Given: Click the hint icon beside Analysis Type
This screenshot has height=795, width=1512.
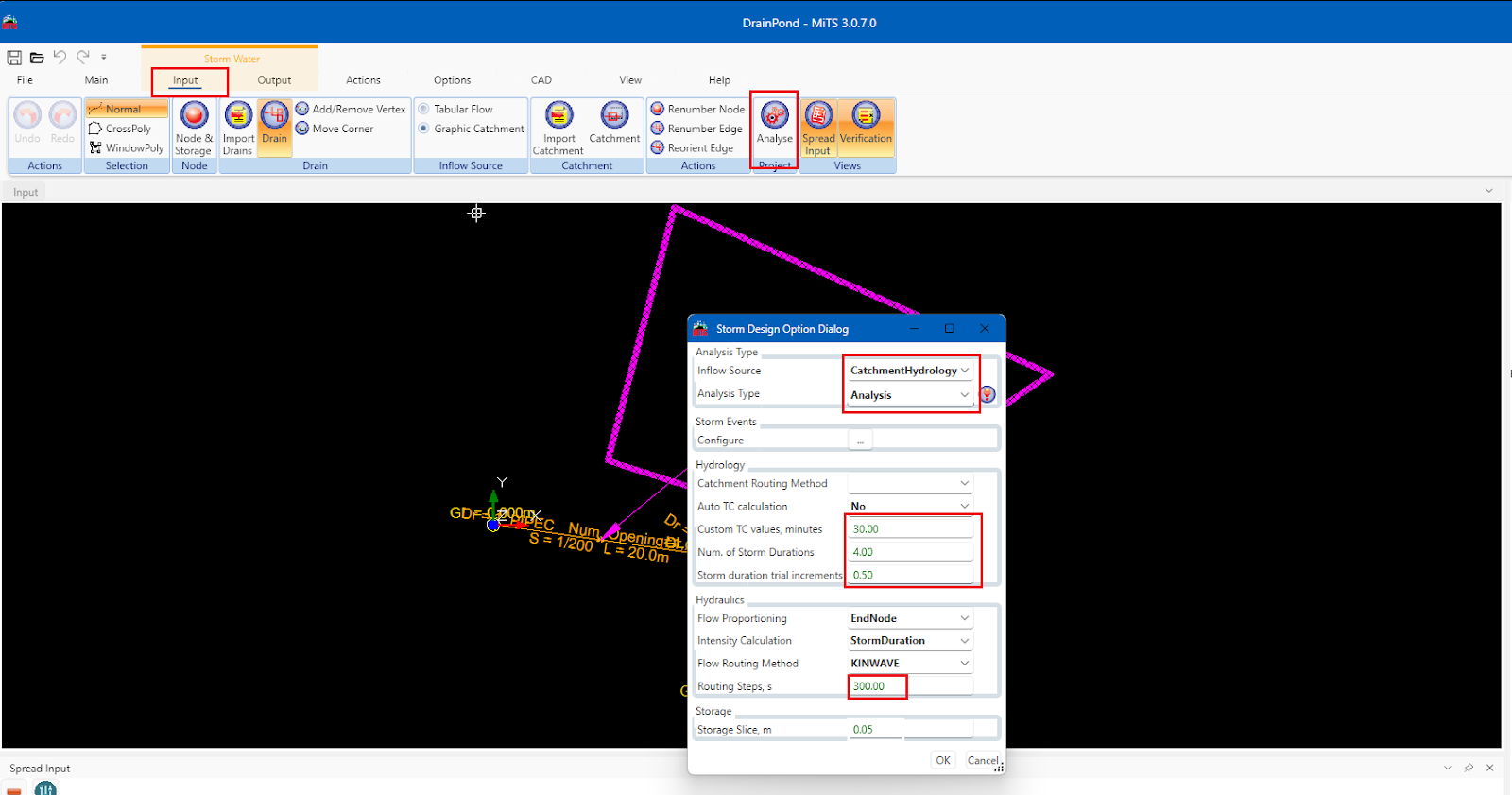Looking at the screenshot, I should 988,394.
